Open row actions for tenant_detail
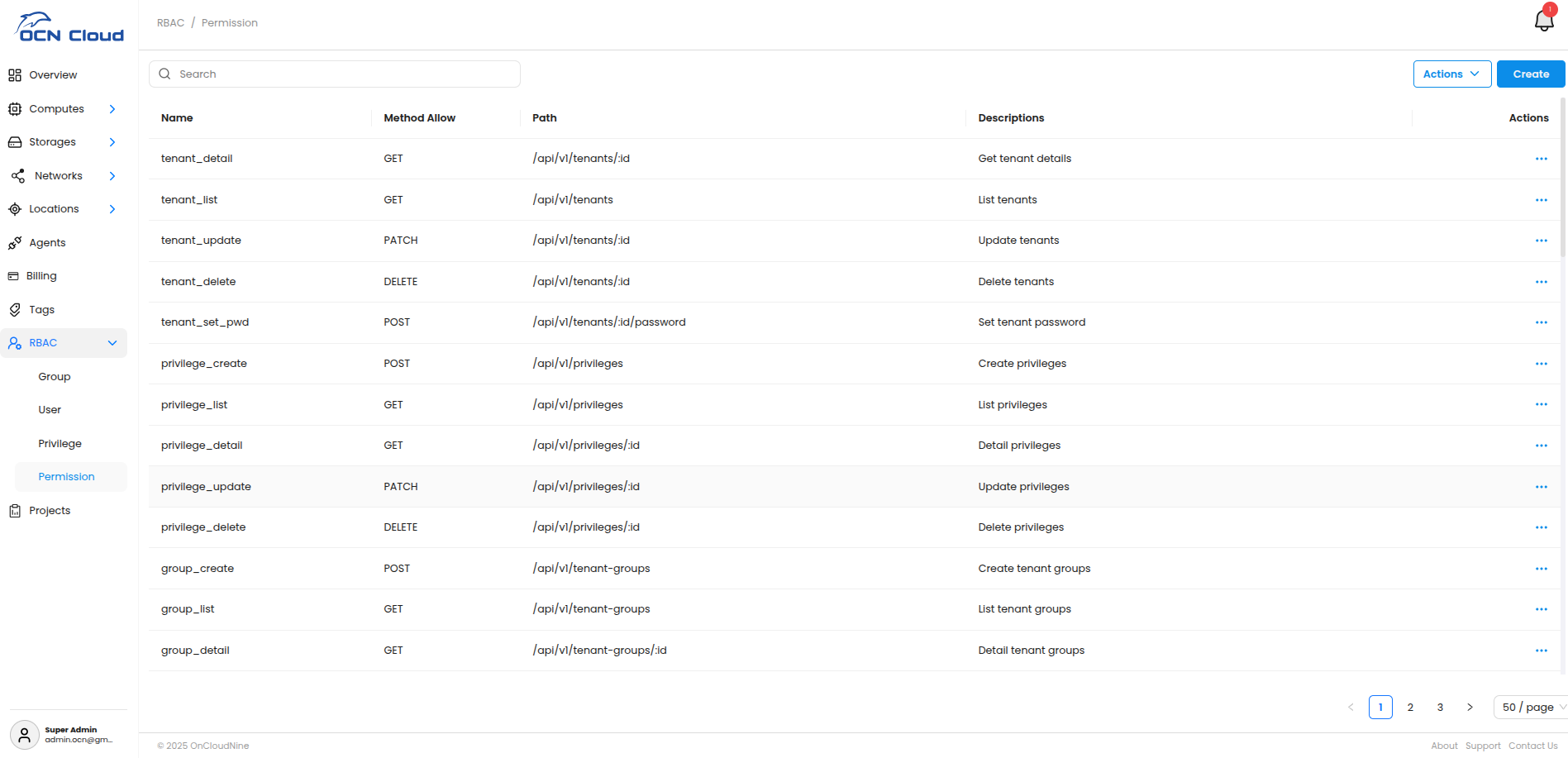Viewport: 1568px width, 758px height. tap(1541, 159)
